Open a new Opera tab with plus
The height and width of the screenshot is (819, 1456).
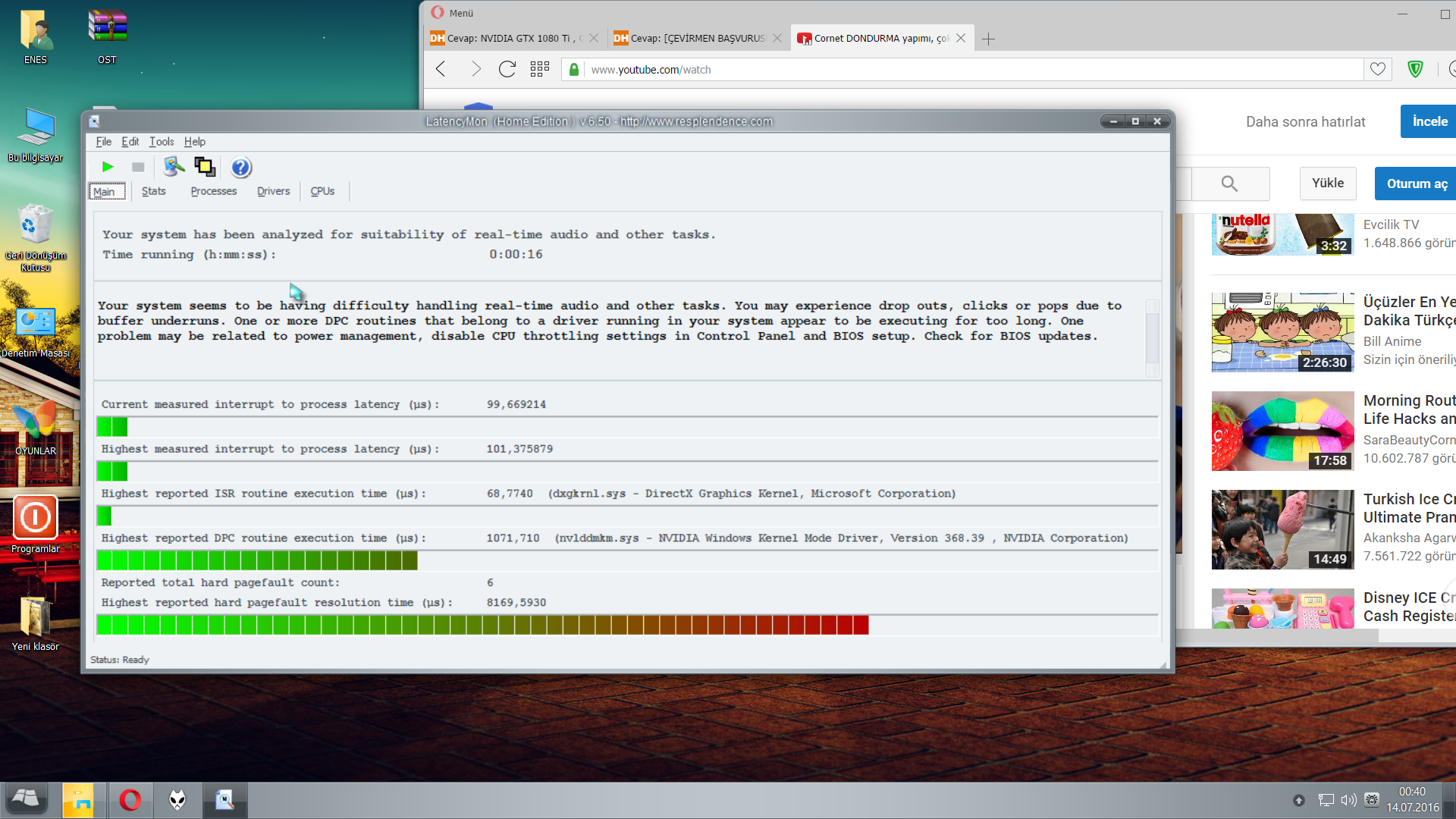click(988, 39)
